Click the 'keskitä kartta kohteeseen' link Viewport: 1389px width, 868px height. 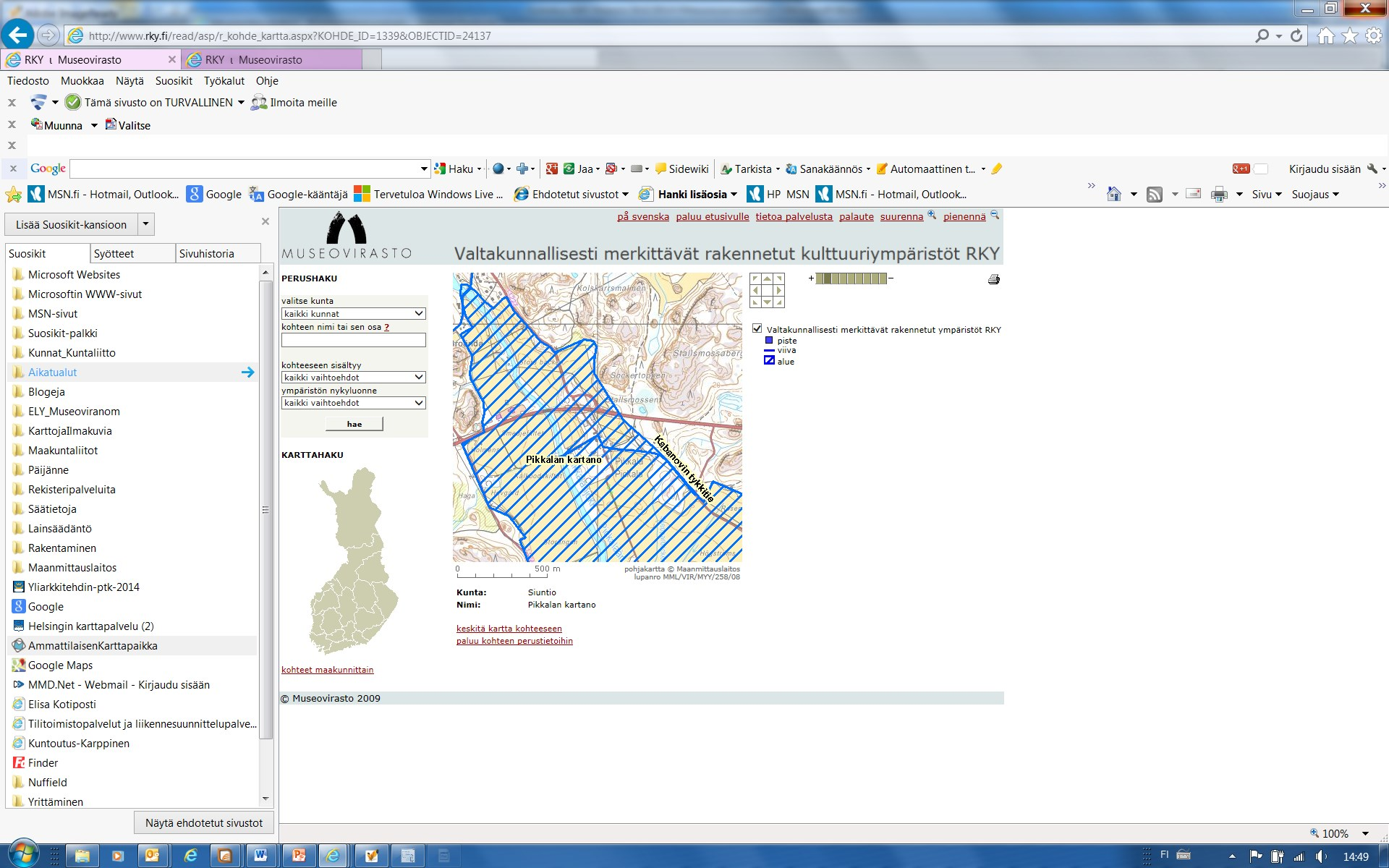click(509, 629)
